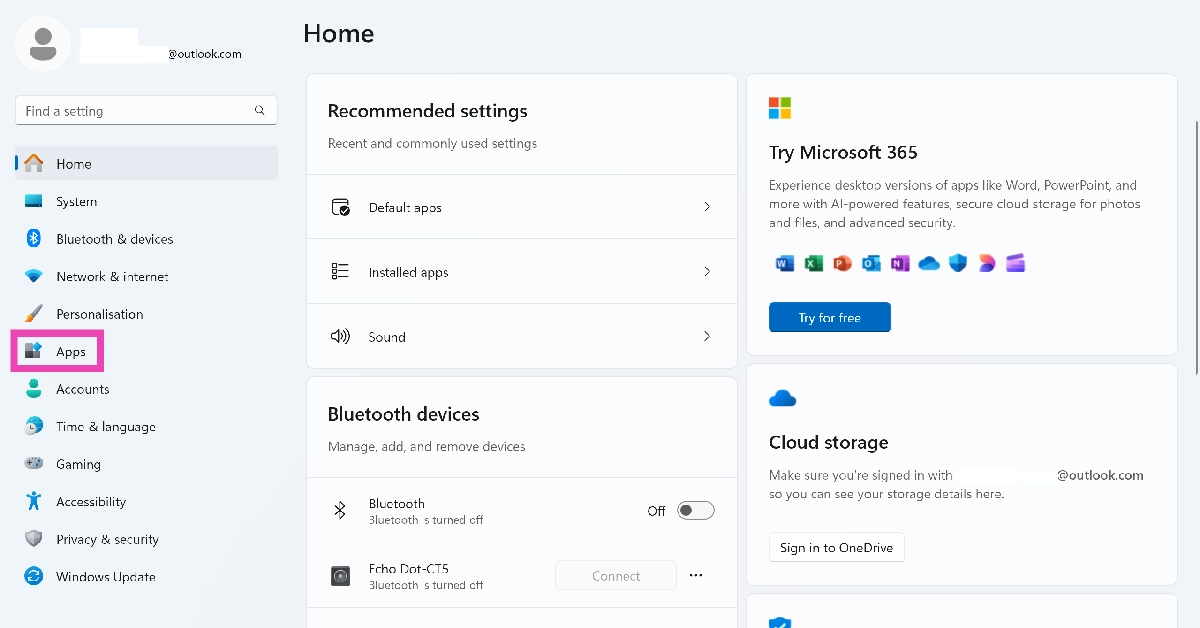Image resolution: width=1200 pixels, height=628 pixels.
Task: Select the System icon in the sidebar
Action: coord(32,201)
